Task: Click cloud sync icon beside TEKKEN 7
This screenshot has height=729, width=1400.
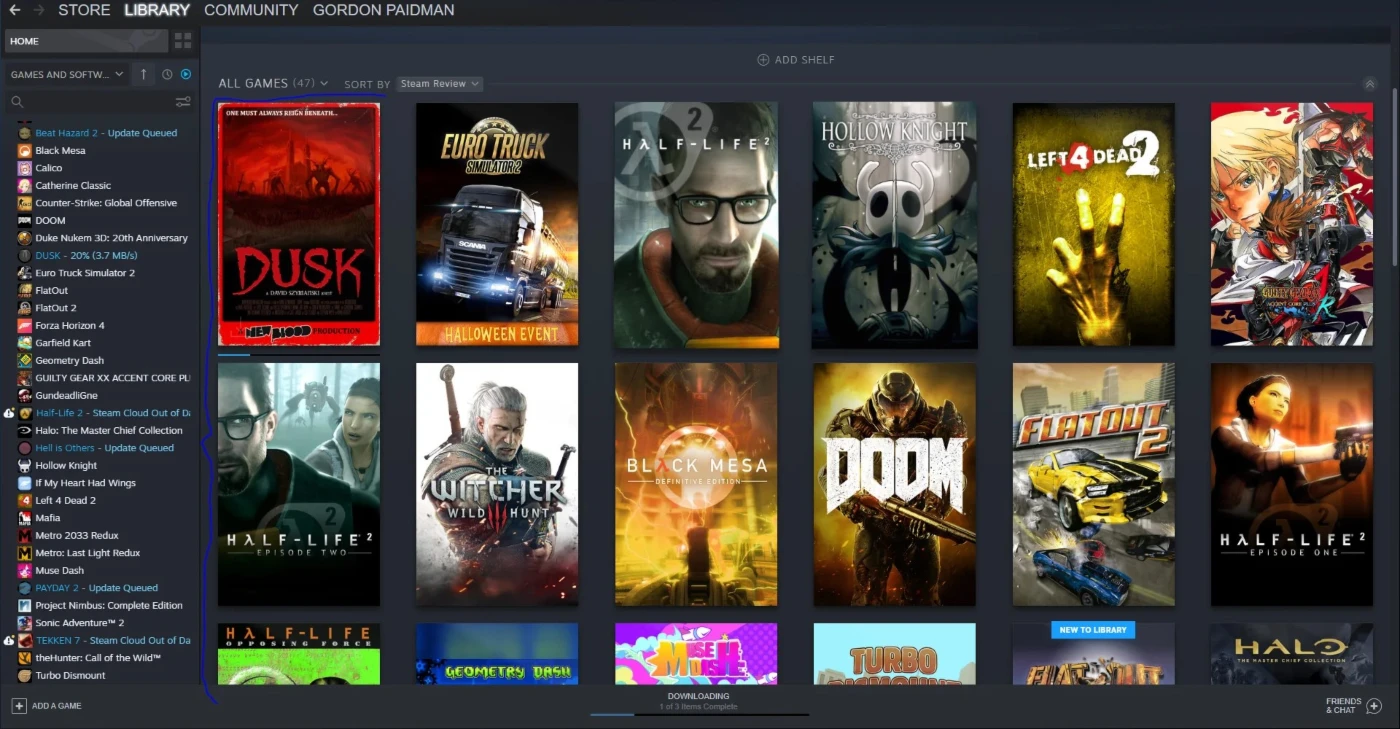Action: click(9, 641)
